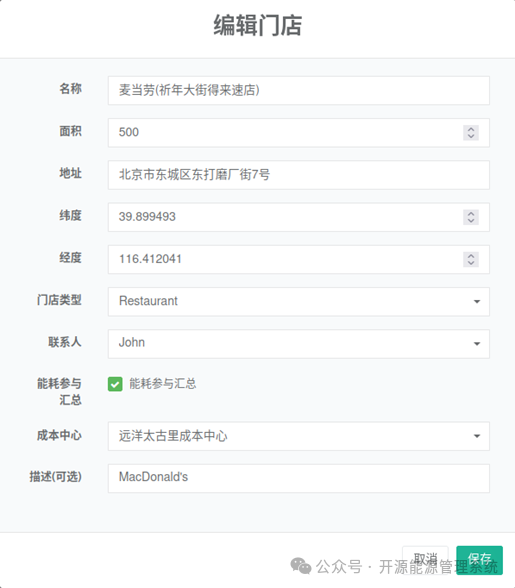Raise 经度 value with up spinner arrow

point(471,256)
